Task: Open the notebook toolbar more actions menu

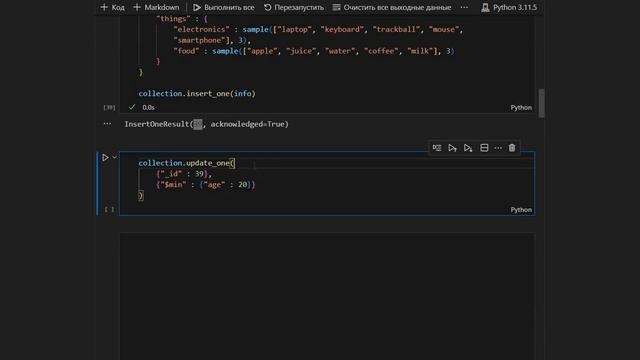Action: point(464,7)
